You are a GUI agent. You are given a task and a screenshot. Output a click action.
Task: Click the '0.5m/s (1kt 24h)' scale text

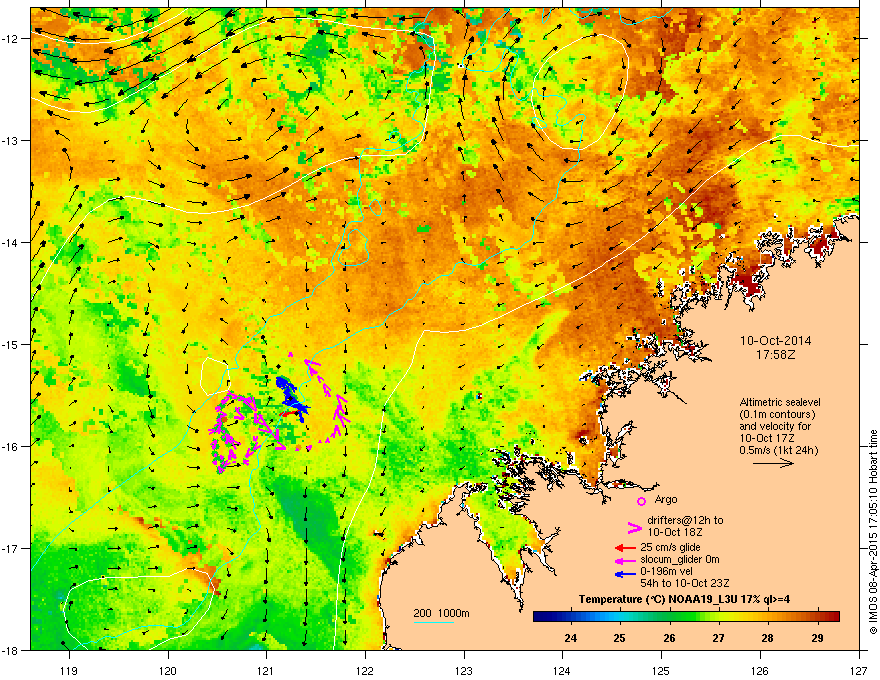point(778,450)
